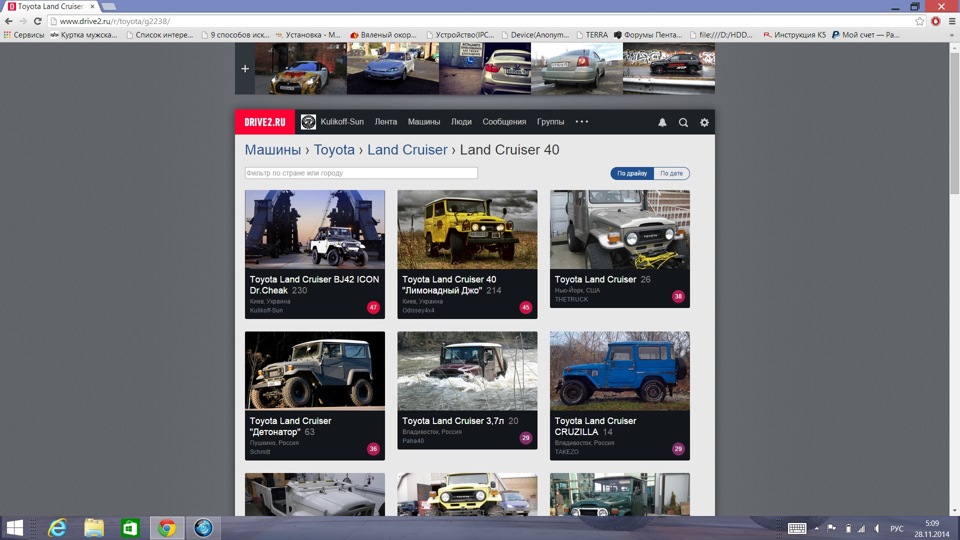Screen dimensions: 960x540
Task: Open the gold sports car banner photo
Action: (x=301, y=69)
